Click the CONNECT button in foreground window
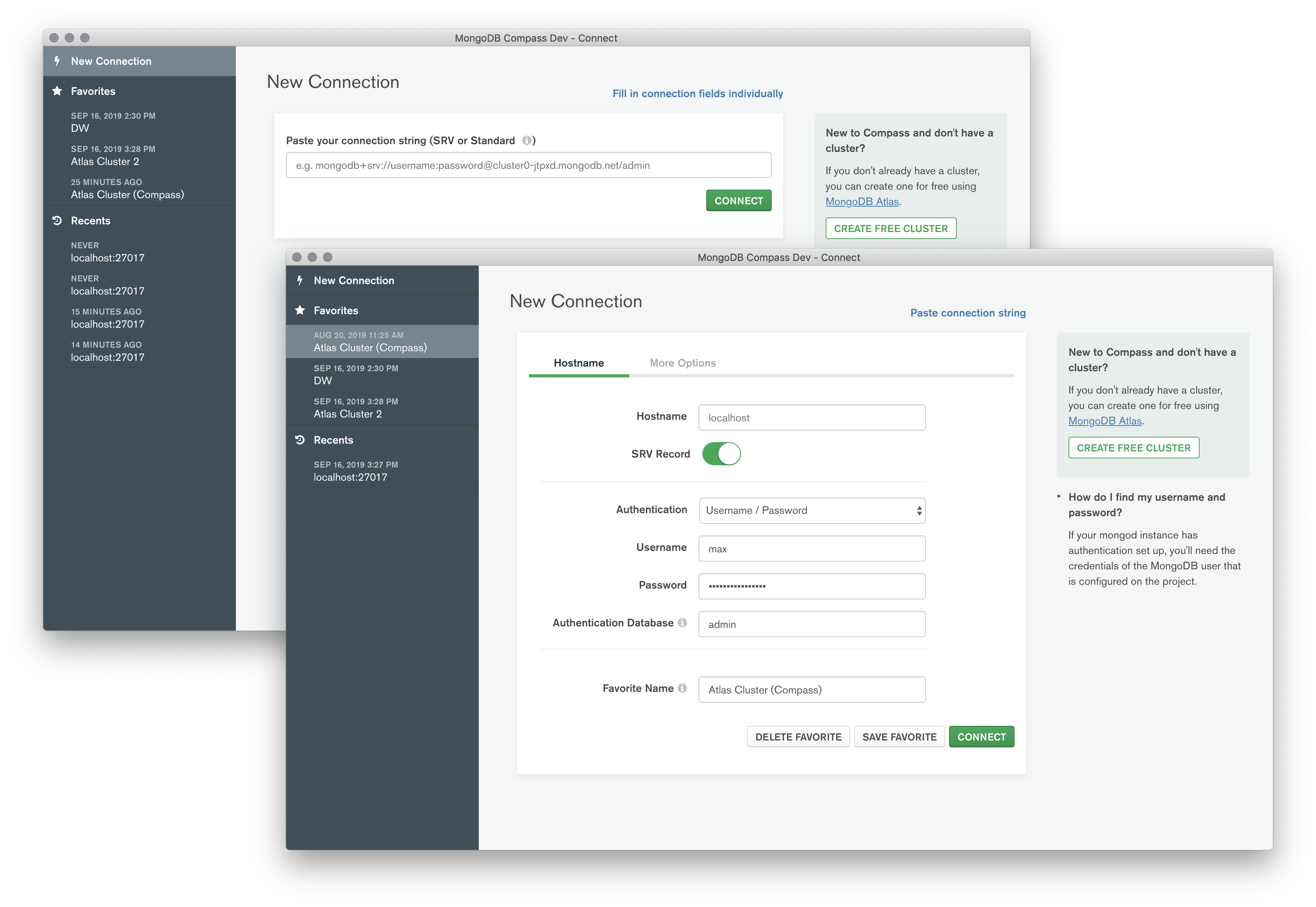This screenshot has width=1316, height=907. 981,737
